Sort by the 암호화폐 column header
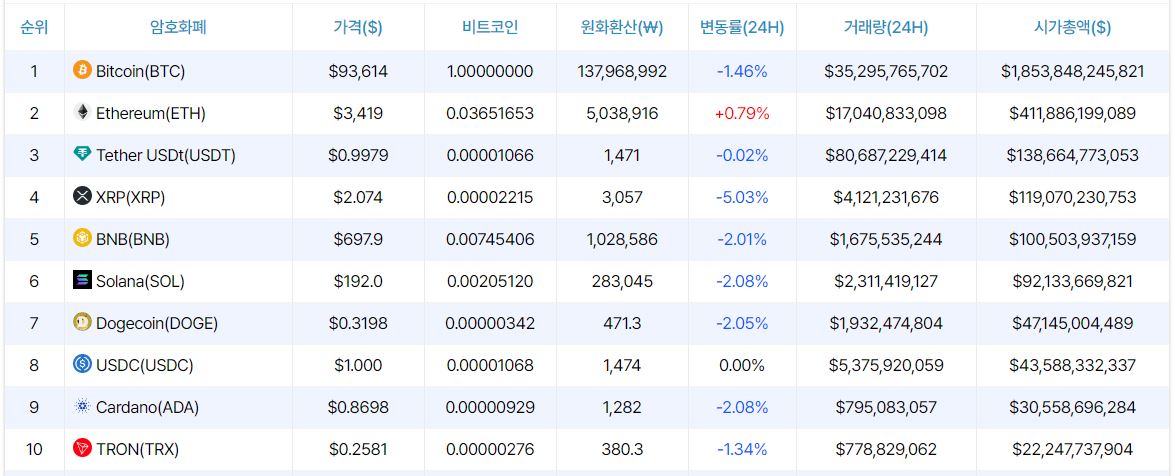Viewport: 1174px width, 476px height. pyautogui.click(x=178, y=28)
